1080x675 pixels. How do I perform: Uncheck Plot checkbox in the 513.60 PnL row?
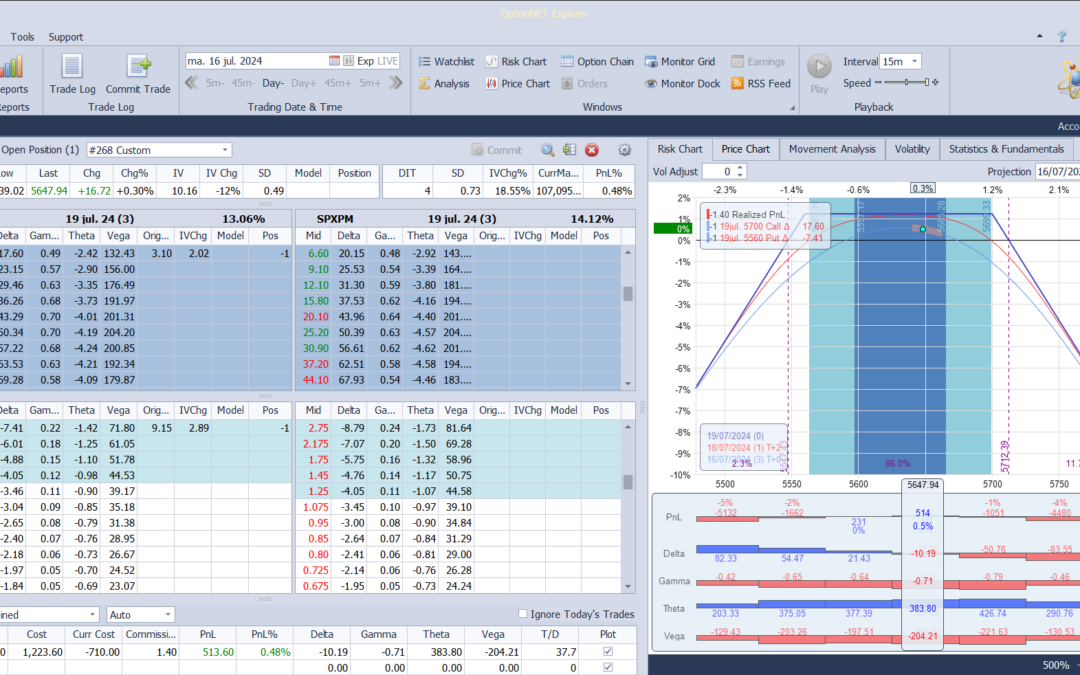tap(608, 652)
